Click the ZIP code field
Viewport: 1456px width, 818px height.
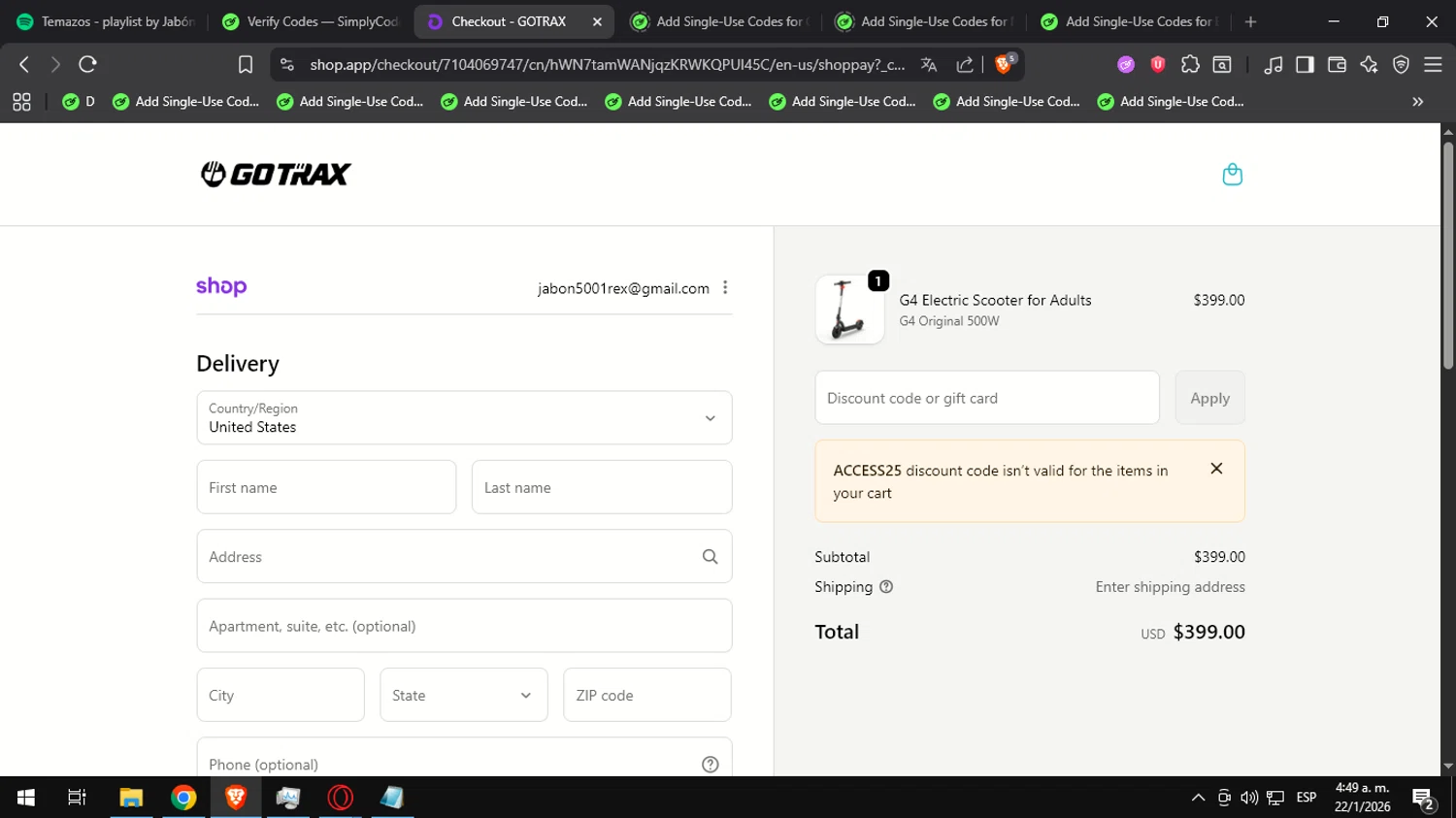[x=647, y=695]
